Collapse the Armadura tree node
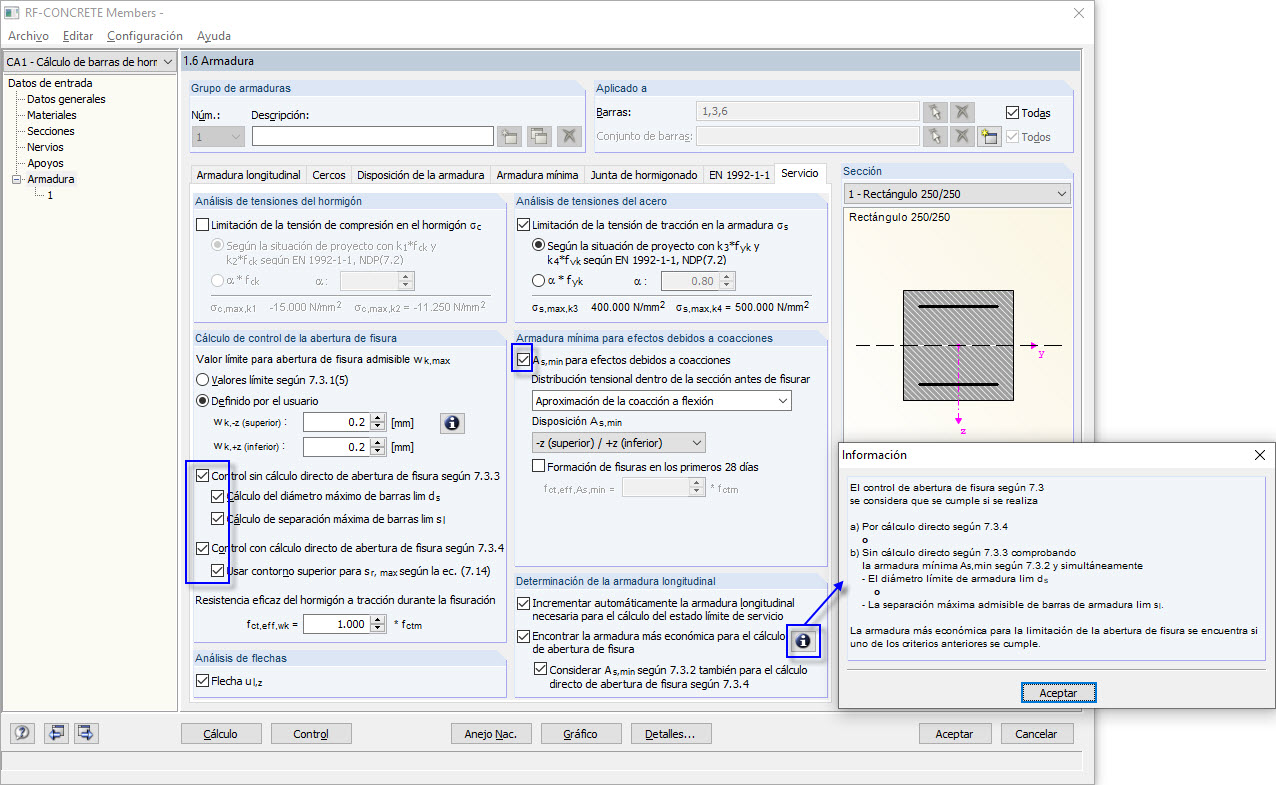The image size is (1276, 785). (16, 179)
